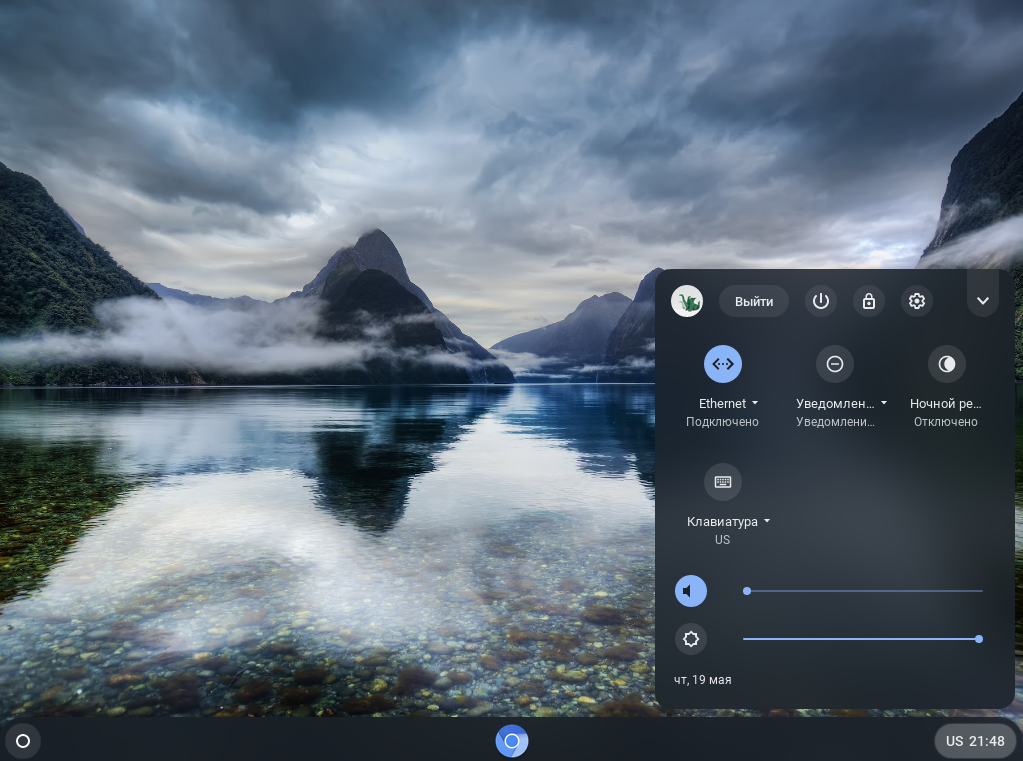Open the launcher circle in shelf

[x=23, y=741]
